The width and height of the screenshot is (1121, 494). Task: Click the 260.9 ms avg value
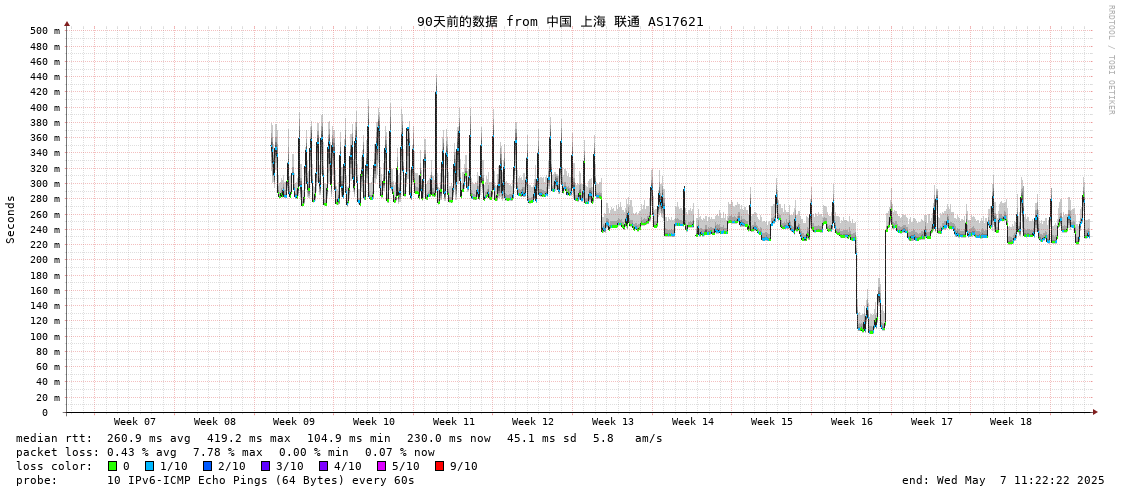tap(149, 438)
